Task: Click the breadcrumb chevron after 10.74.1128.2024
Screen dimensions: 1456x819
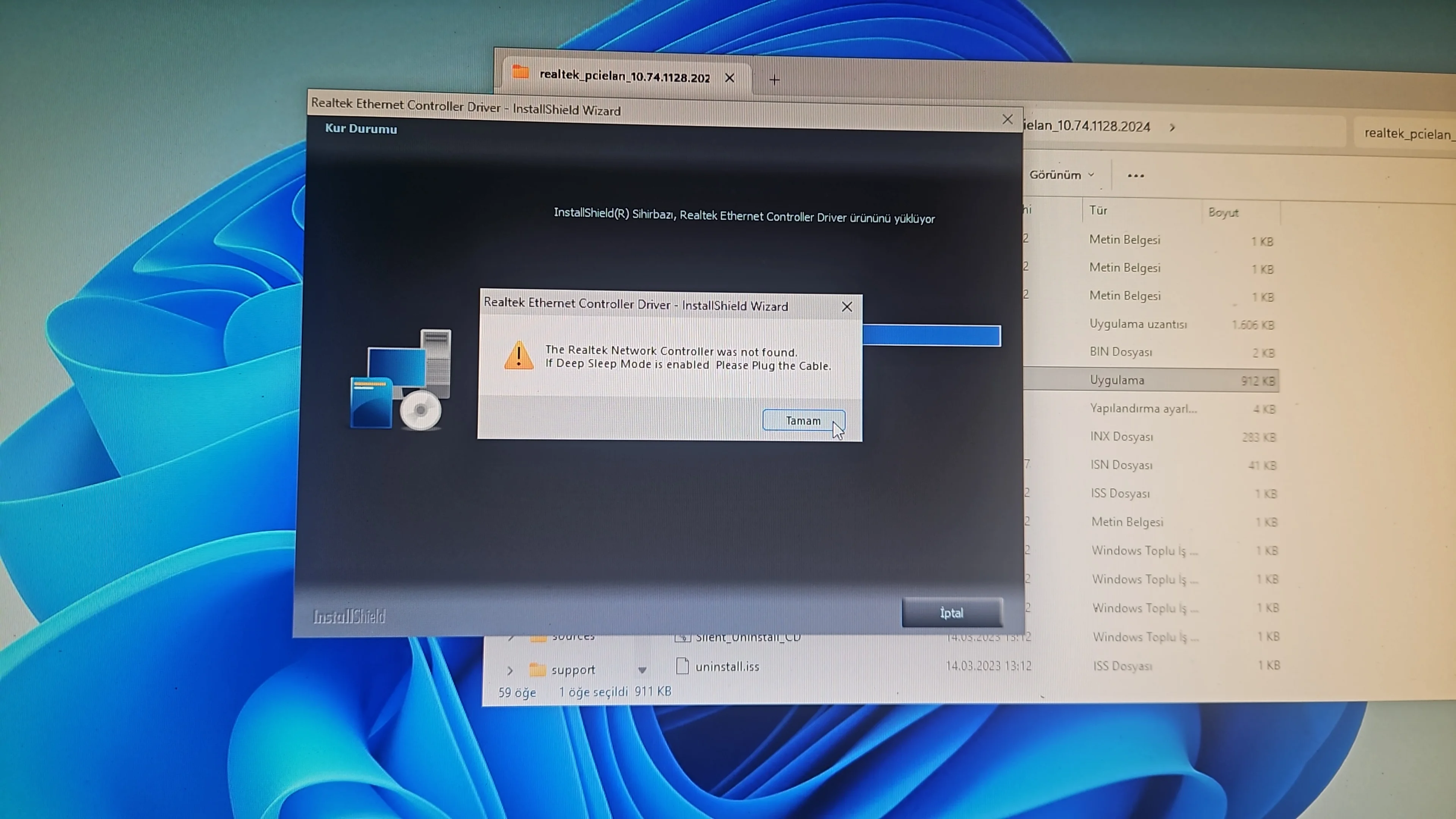Action: click(1172, 127)
